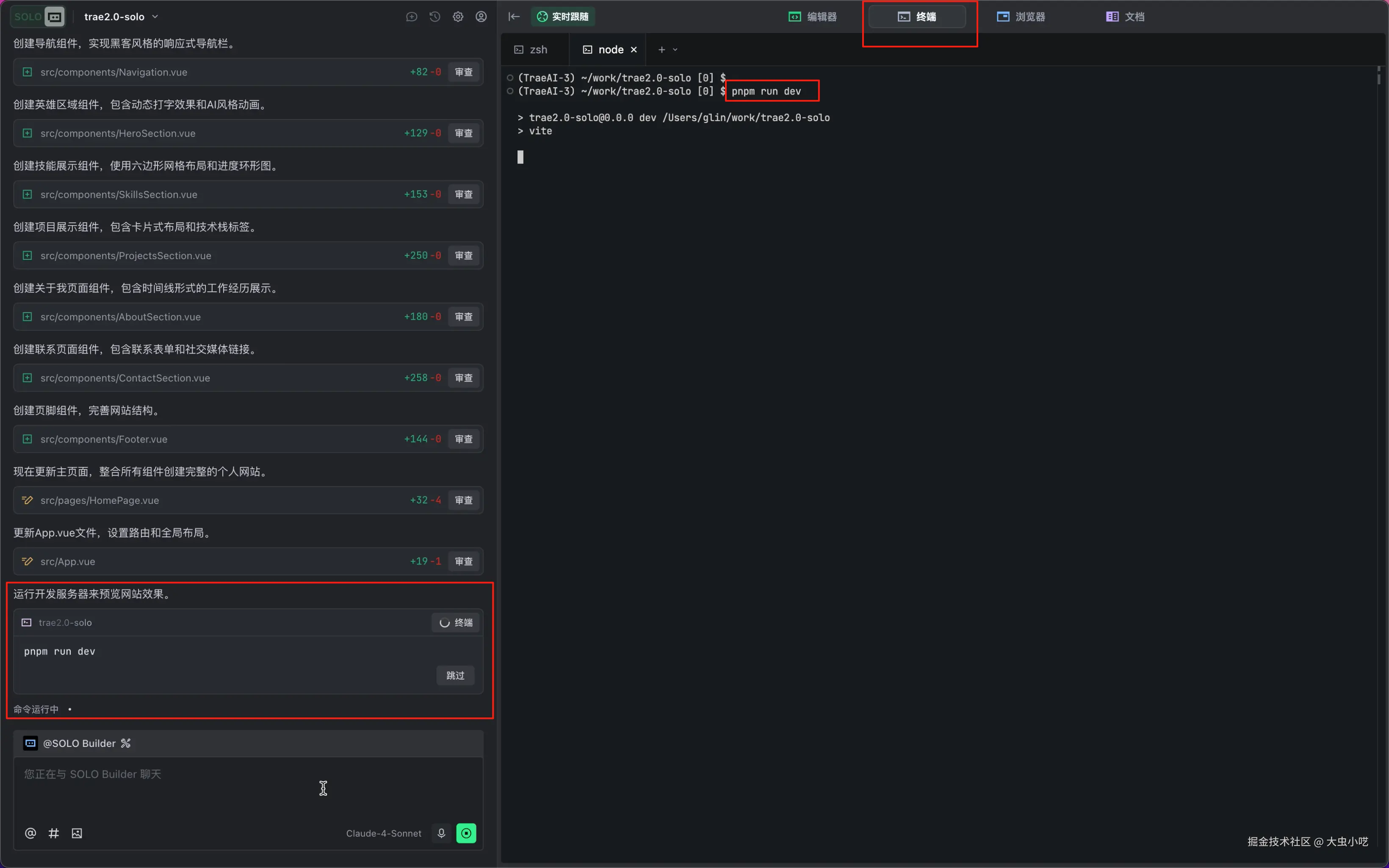Open chat history clock icon
Image resolution: width=1389 pixels, height=868 pixels.
point(434,17)
